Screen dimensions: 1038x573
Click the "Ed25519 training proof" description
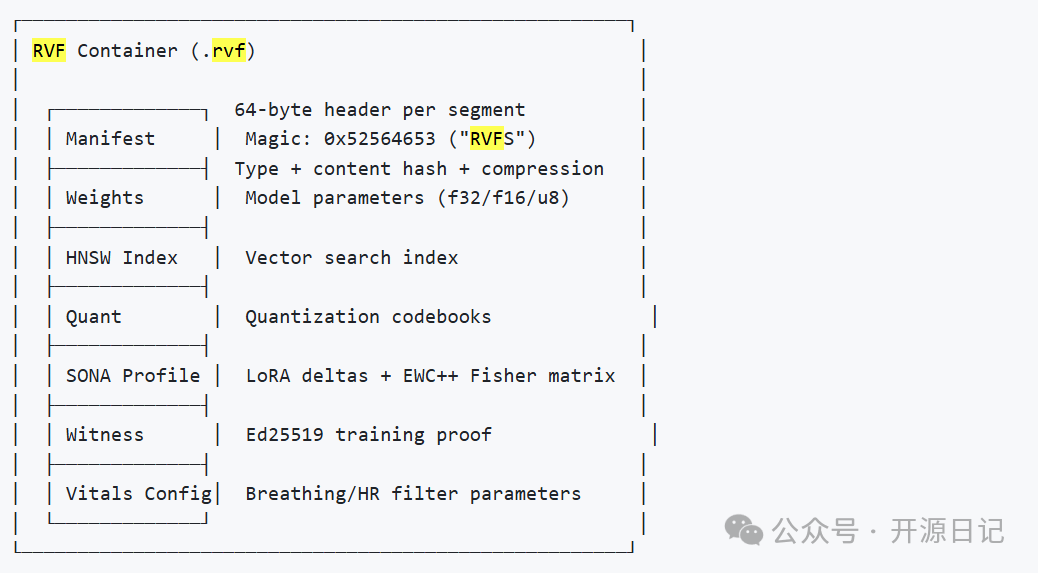tap(368, 435)
